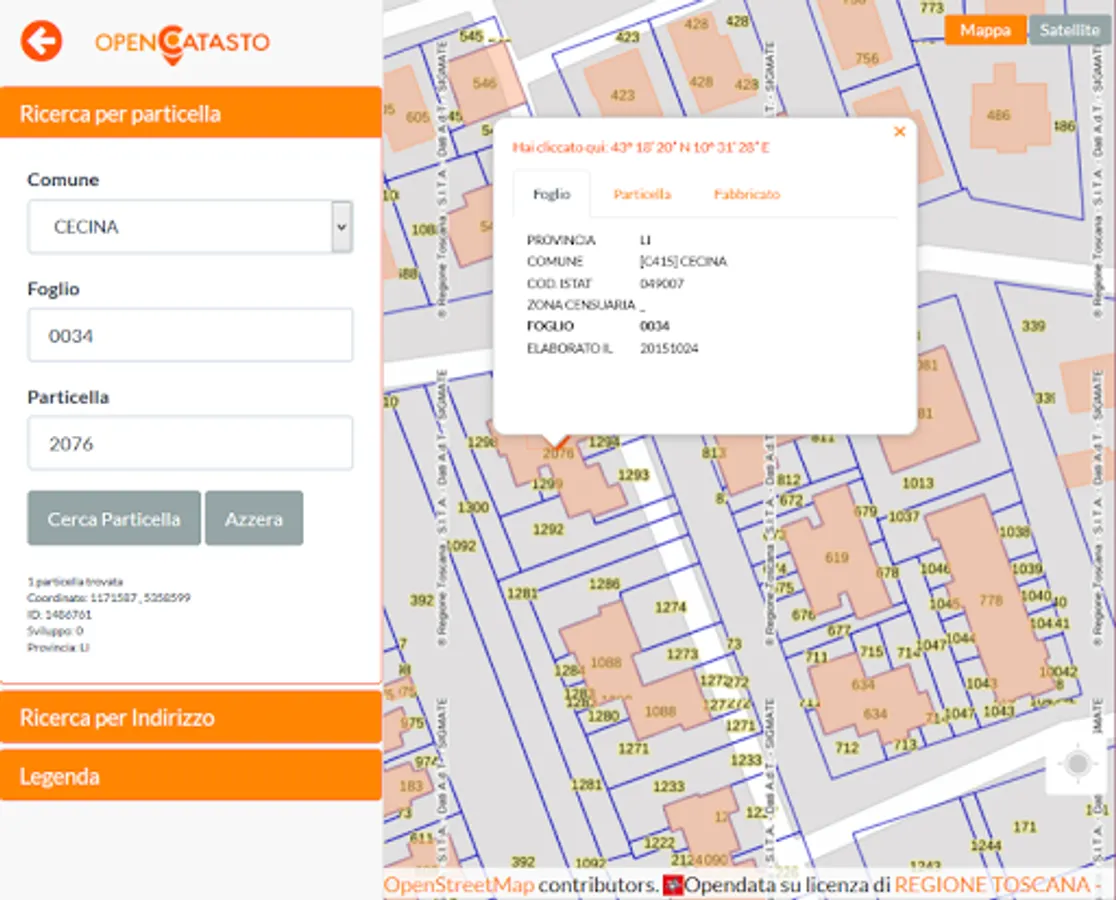The width and height of the screenshot is (1116, 900).
Task: Expand the Legenda section
Action: click(x=191, y=775)
